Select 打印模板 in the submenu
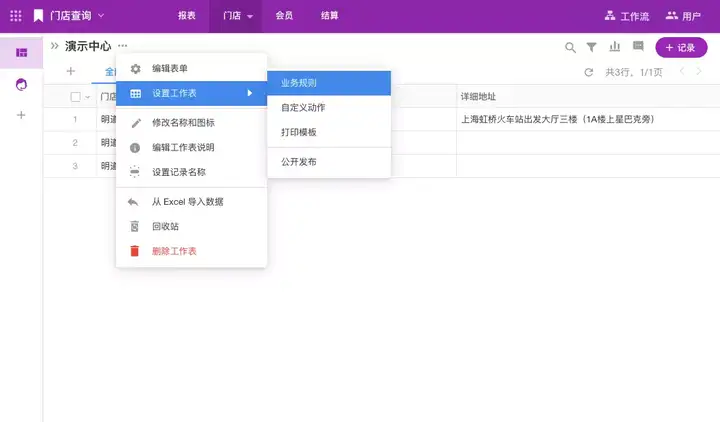Viewport: 720px width, 422px height. click(329, 133)
